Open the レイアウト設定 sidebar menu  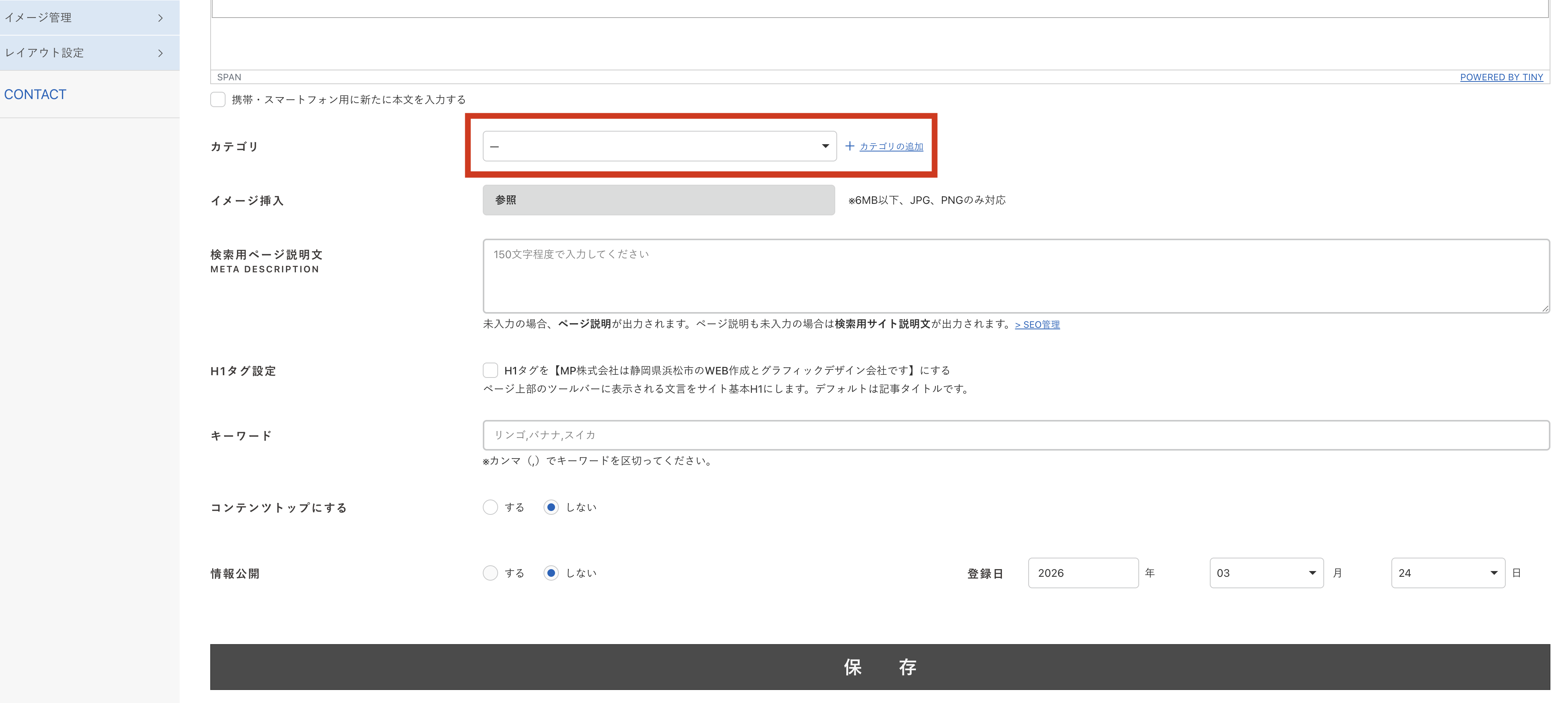point(44,53)
